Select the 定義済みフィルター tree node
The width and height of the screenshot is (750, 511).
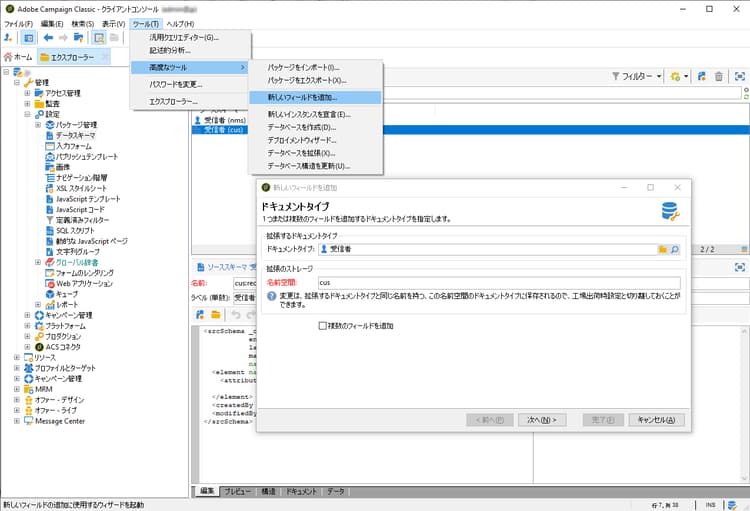[x=77, y=220]
